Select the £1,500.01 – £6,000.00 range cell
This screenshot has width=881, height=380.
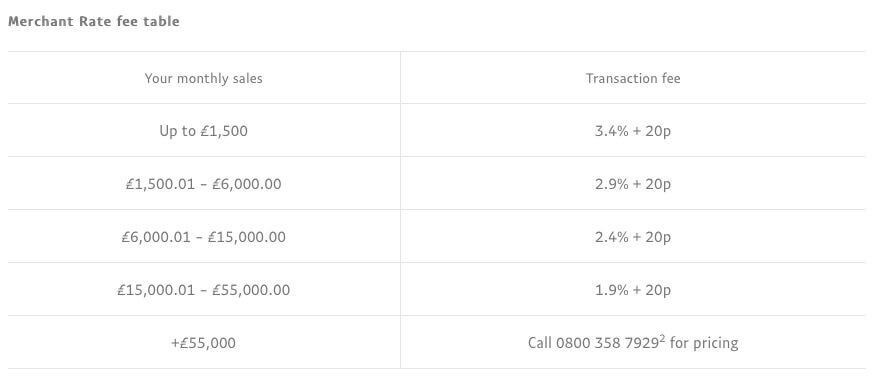(x=203, y=184)
